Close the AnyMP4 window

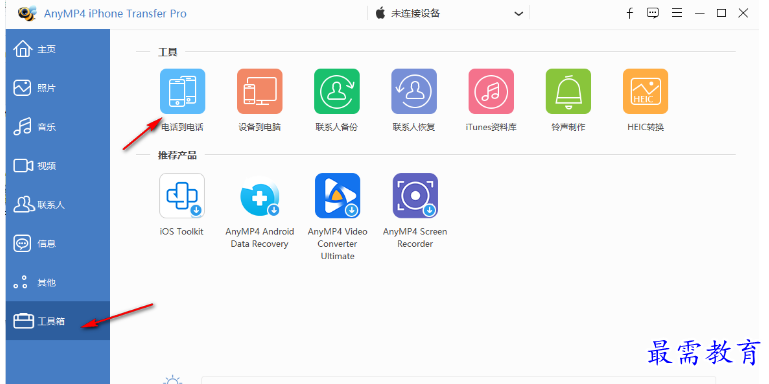click(743, 13)
